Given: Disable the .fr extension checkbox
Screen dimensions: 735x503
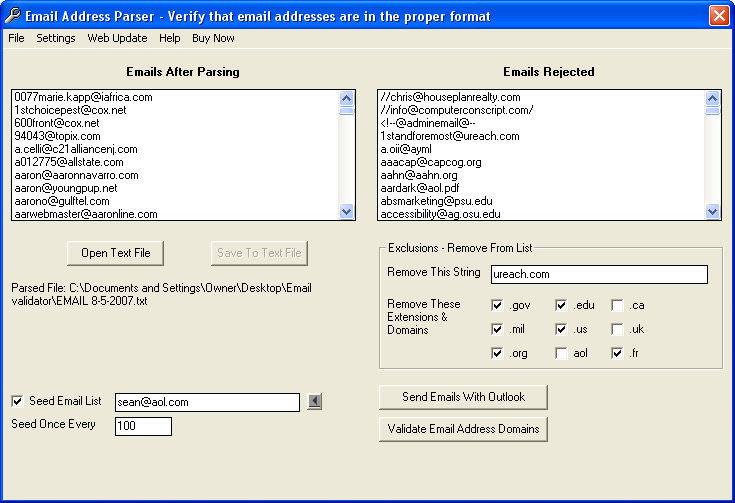Looking at the screenshot, I should pyautogui.click(x=617, y=353).
